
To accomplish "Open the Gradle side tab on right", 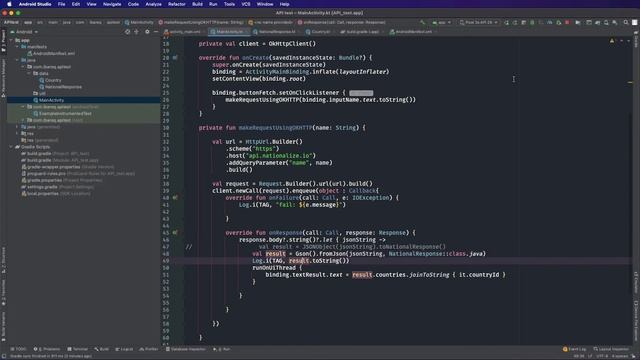I will tap(636, 40).
